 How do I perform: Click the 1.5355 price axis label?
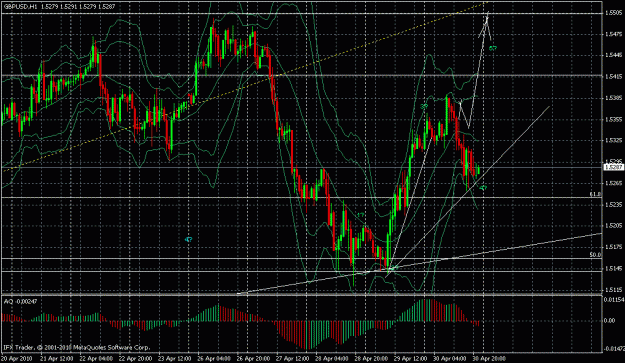coord(613,119)
